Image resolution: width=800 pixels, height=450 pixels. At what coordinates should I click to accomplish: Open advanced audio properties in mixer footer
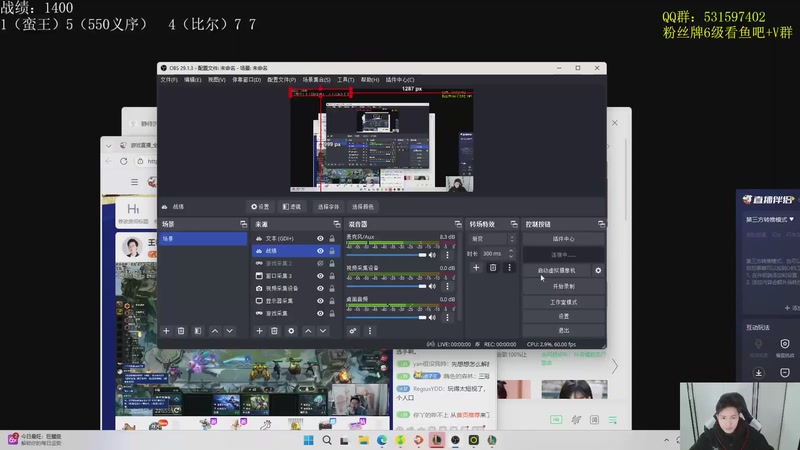[x=353, y=331]
